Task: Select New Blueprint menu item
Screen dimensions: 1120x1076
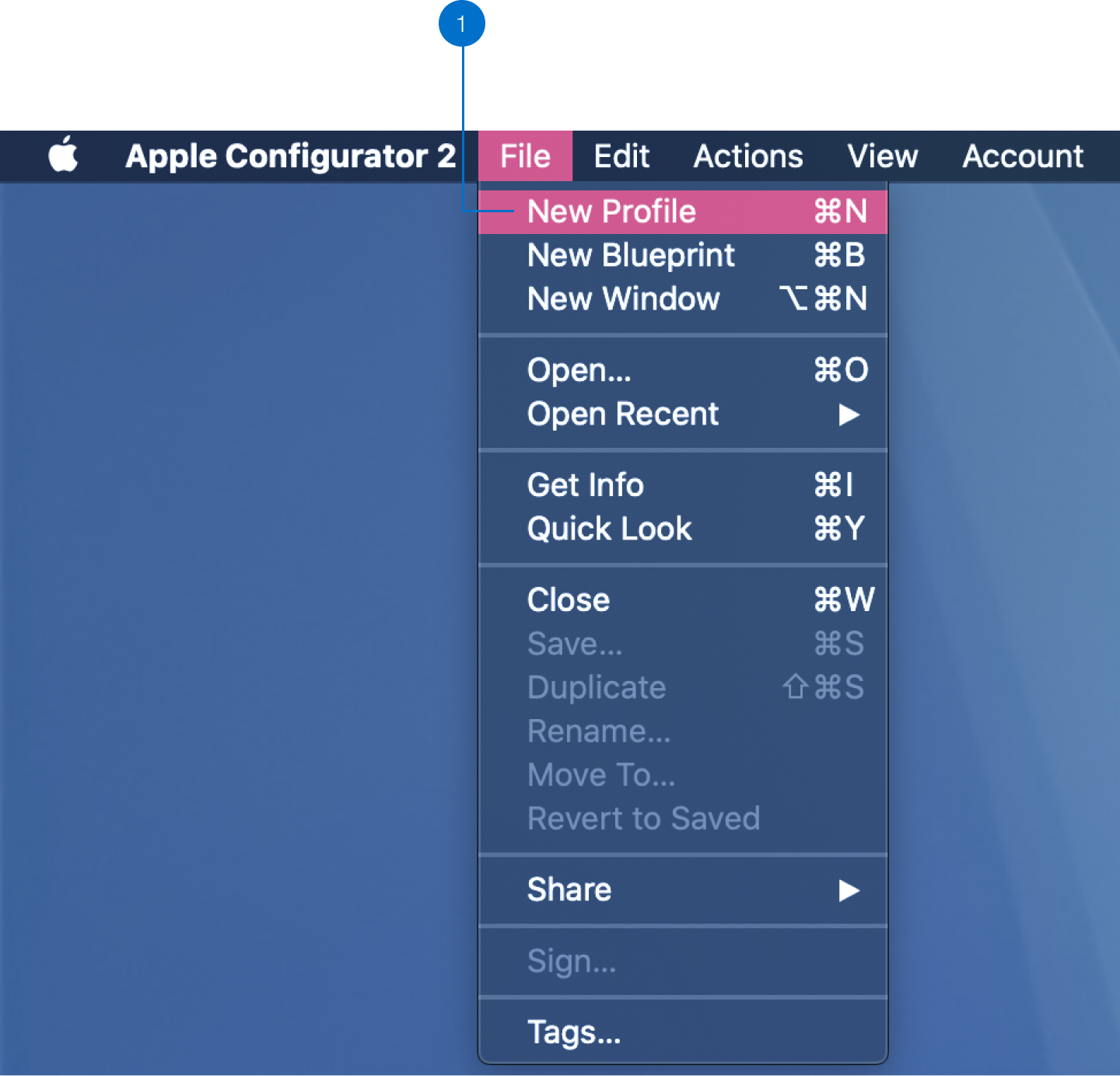Action: pyautogui.click(x=683, y=255)
